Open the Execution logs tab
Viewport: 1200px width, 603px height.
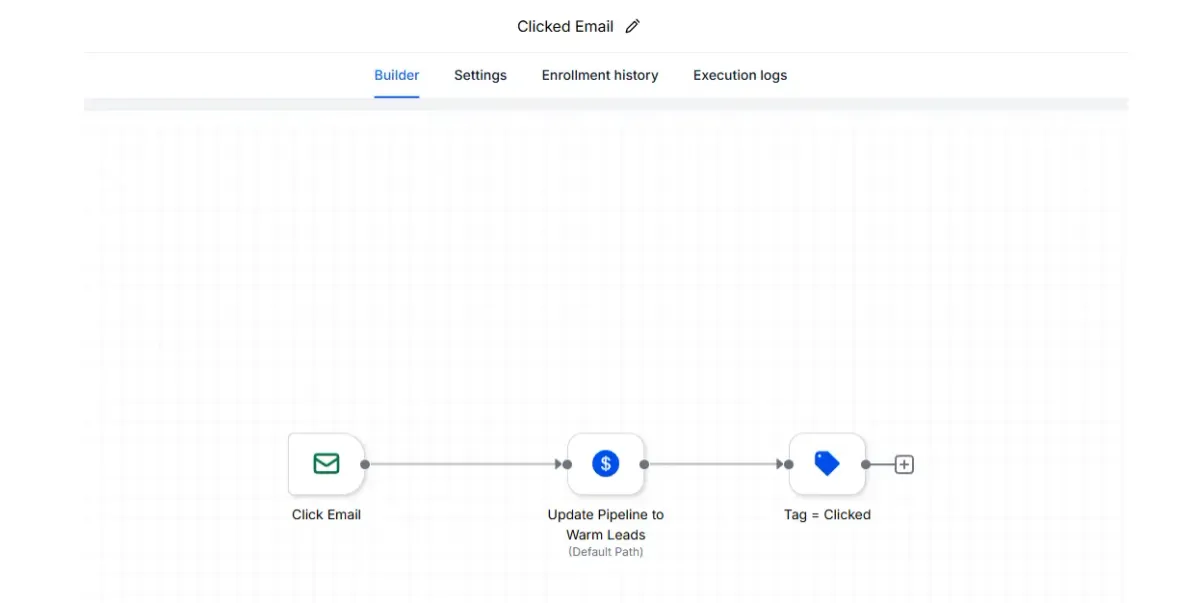(740, 75)
